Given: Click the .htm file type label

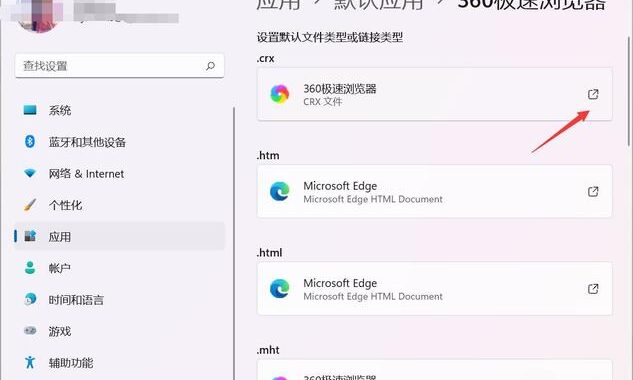Looking at the screenshot, I should tap(268, 155).
